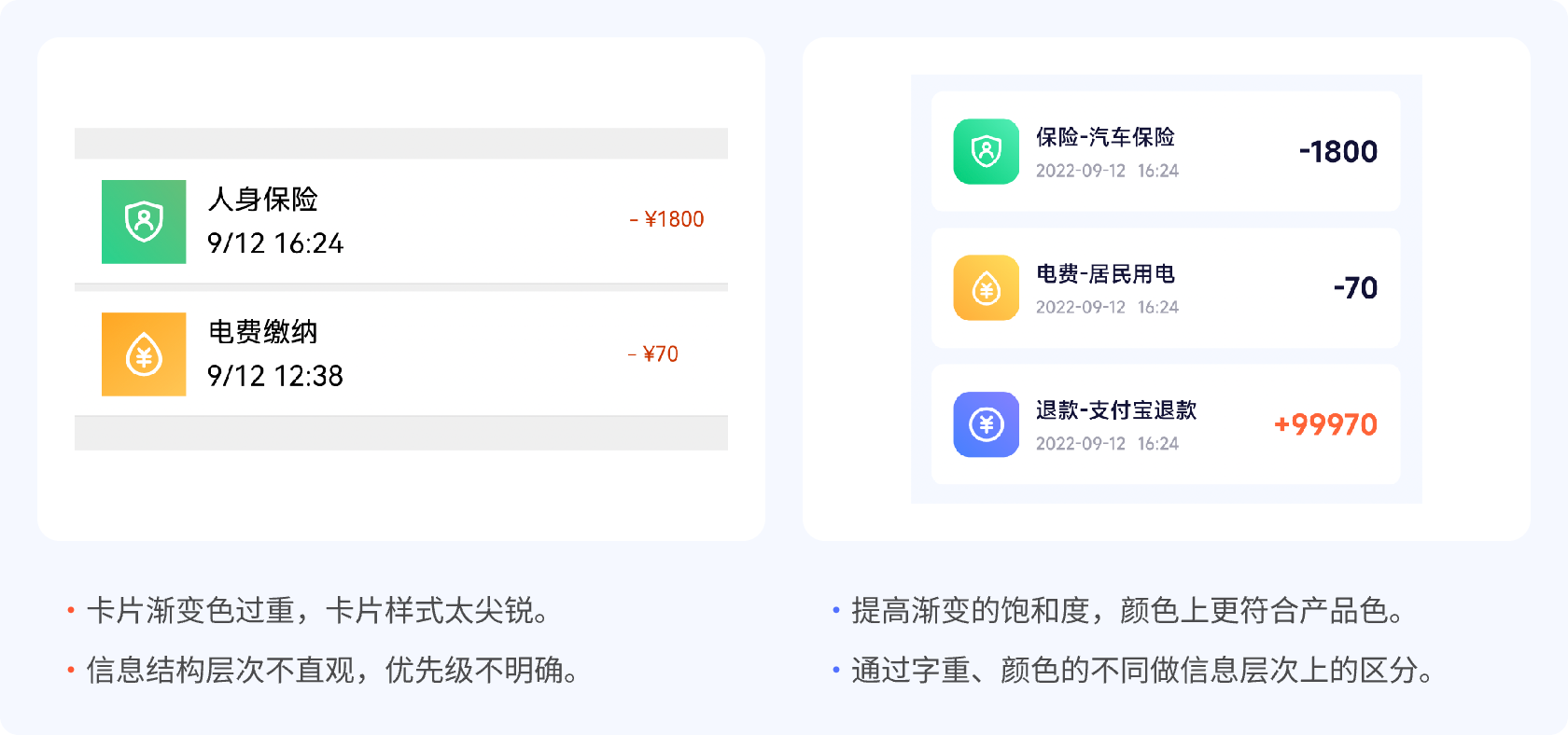The width and height of the screenshot is (1568, 735).
Task: Open the 保险-汽车保险 transaction title
Action: tap(1105, 137)
